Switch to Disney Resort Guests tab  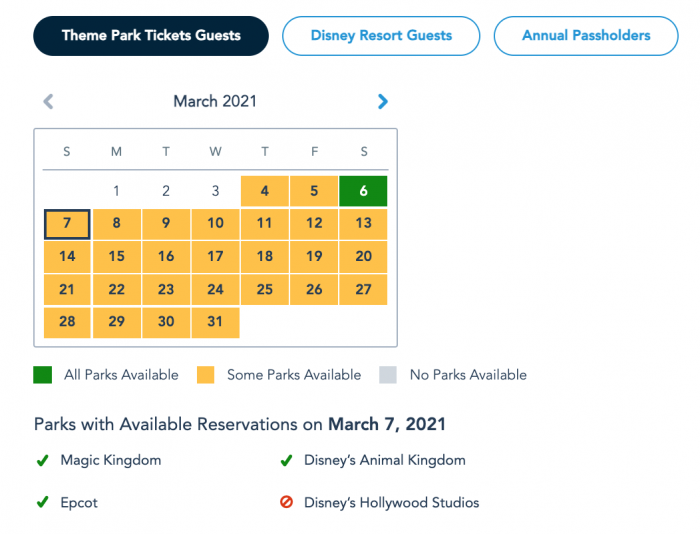(381, 36)
